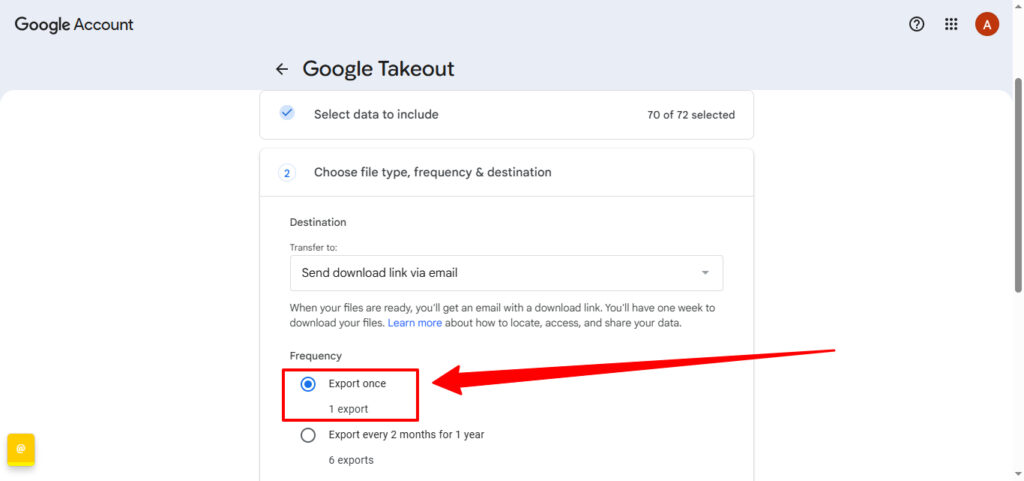Screen dimensions: 1024x481
Task: Click the Google Takeout page title
Action: pos(378,69)
